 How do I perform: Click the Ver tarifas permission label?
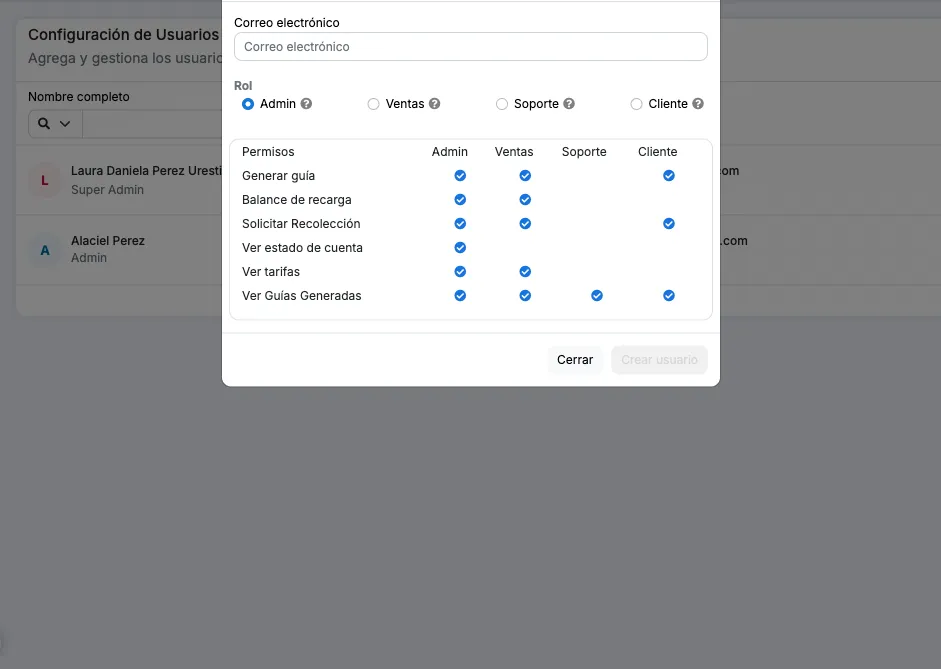271,272
